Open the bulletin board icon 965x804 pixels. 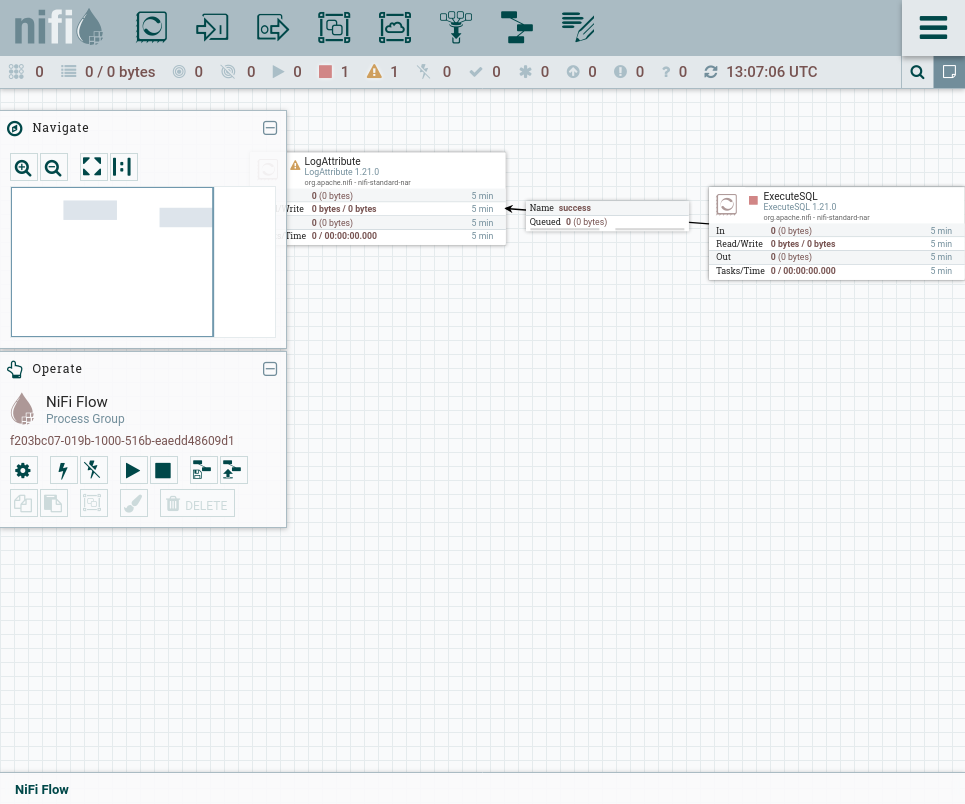click(949, 72)
